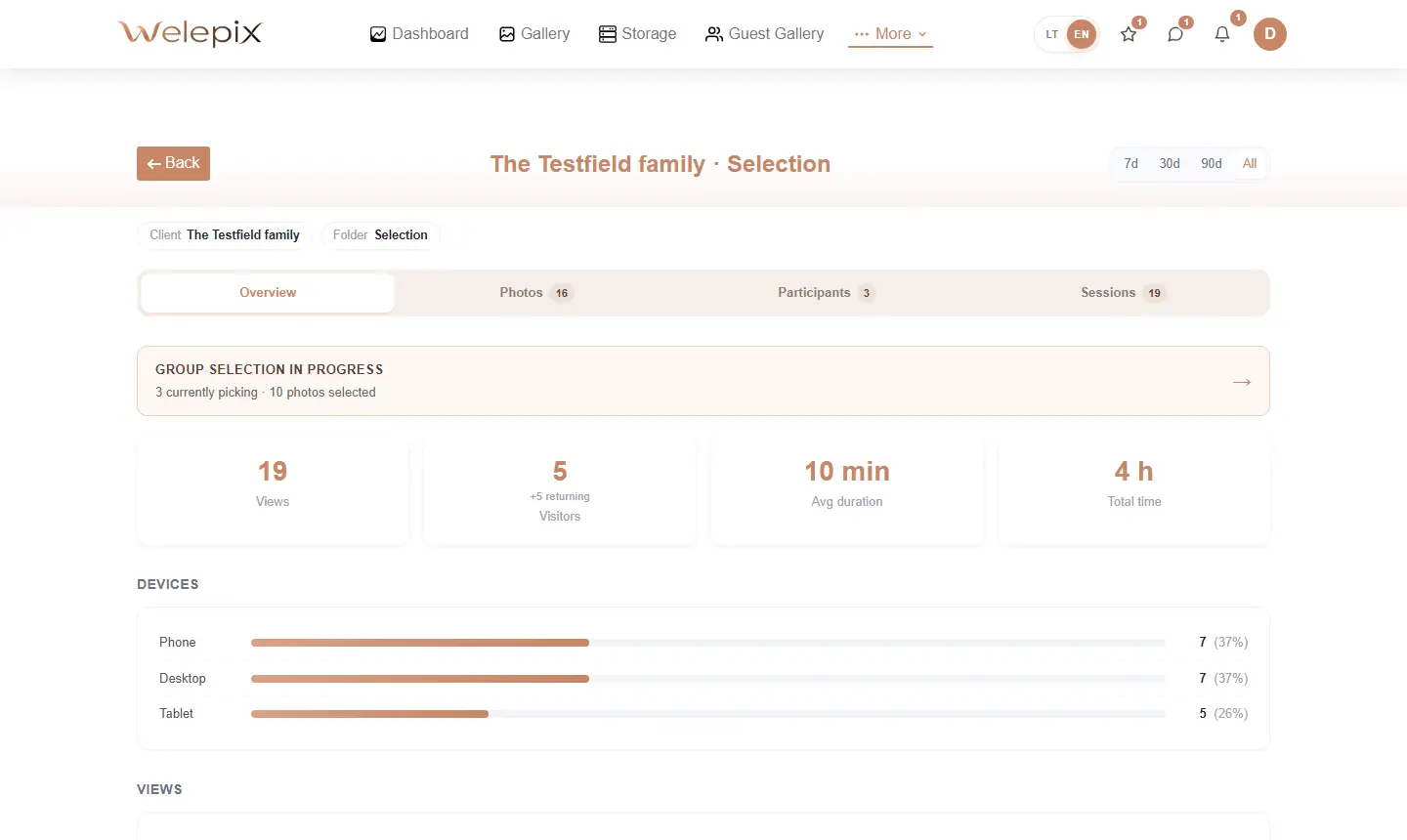The width and height of the screenshot is (1407, 840).
Task: Click the 5 Visitors stat card
Action: 560,491
